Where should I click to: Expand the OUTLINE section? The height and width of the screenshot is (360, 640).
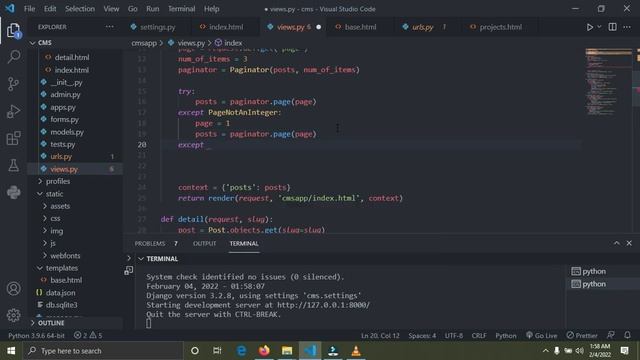(51, 323)
